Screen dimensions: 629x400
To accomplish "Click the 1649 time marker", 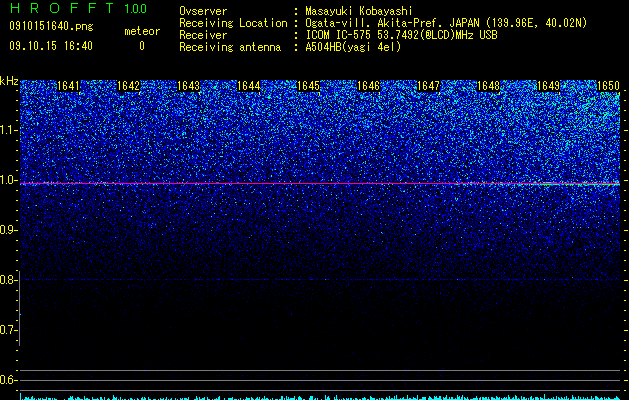I will pos(548,86).
